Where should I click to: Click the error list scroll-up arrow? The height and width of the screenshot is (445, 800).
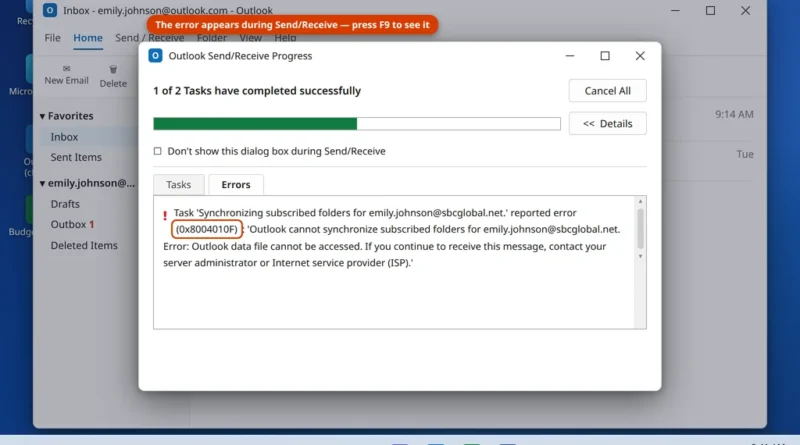pos(640,202)
